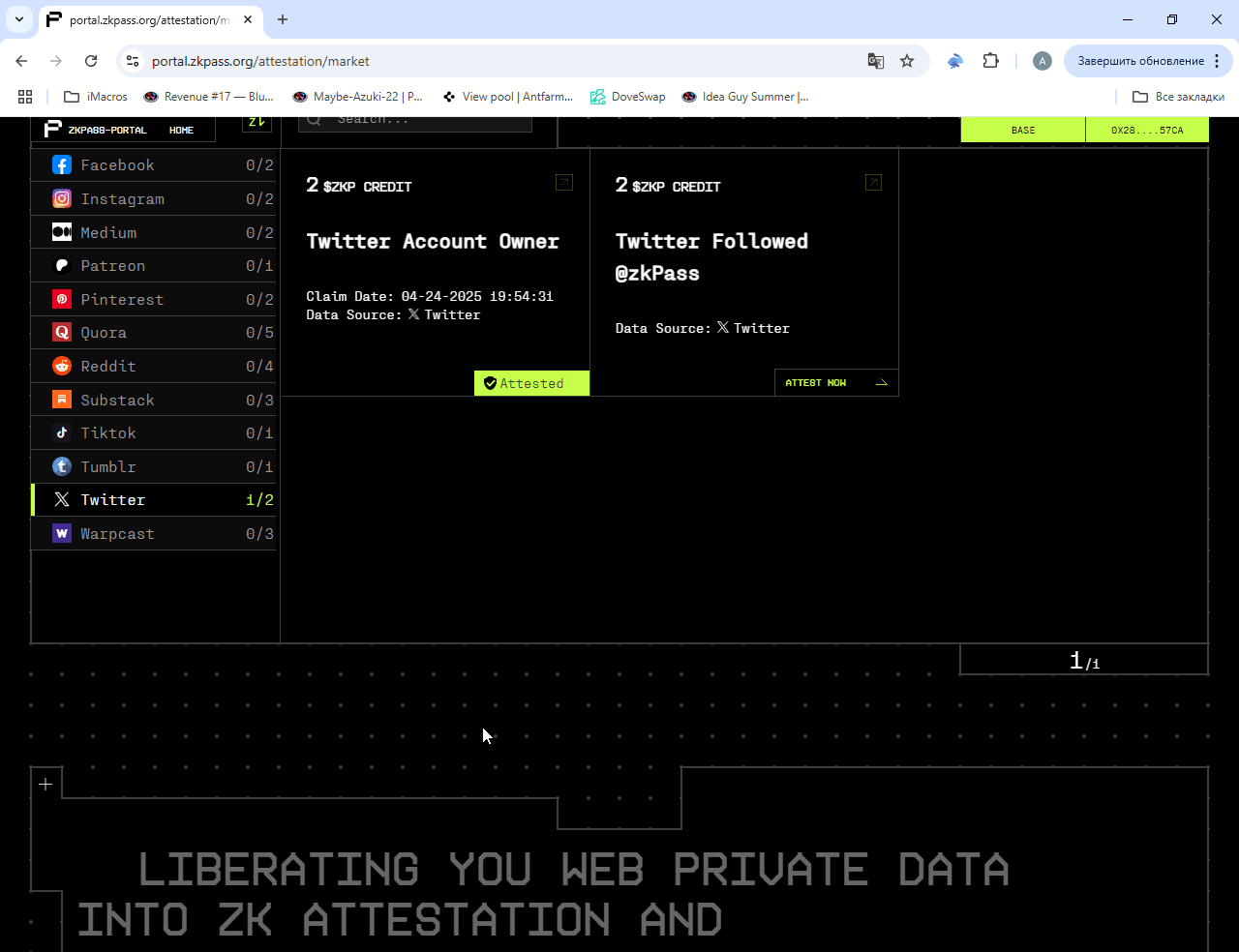
Task: Open the Chrome three-dot menu
Action: [x=1217, y=61]
